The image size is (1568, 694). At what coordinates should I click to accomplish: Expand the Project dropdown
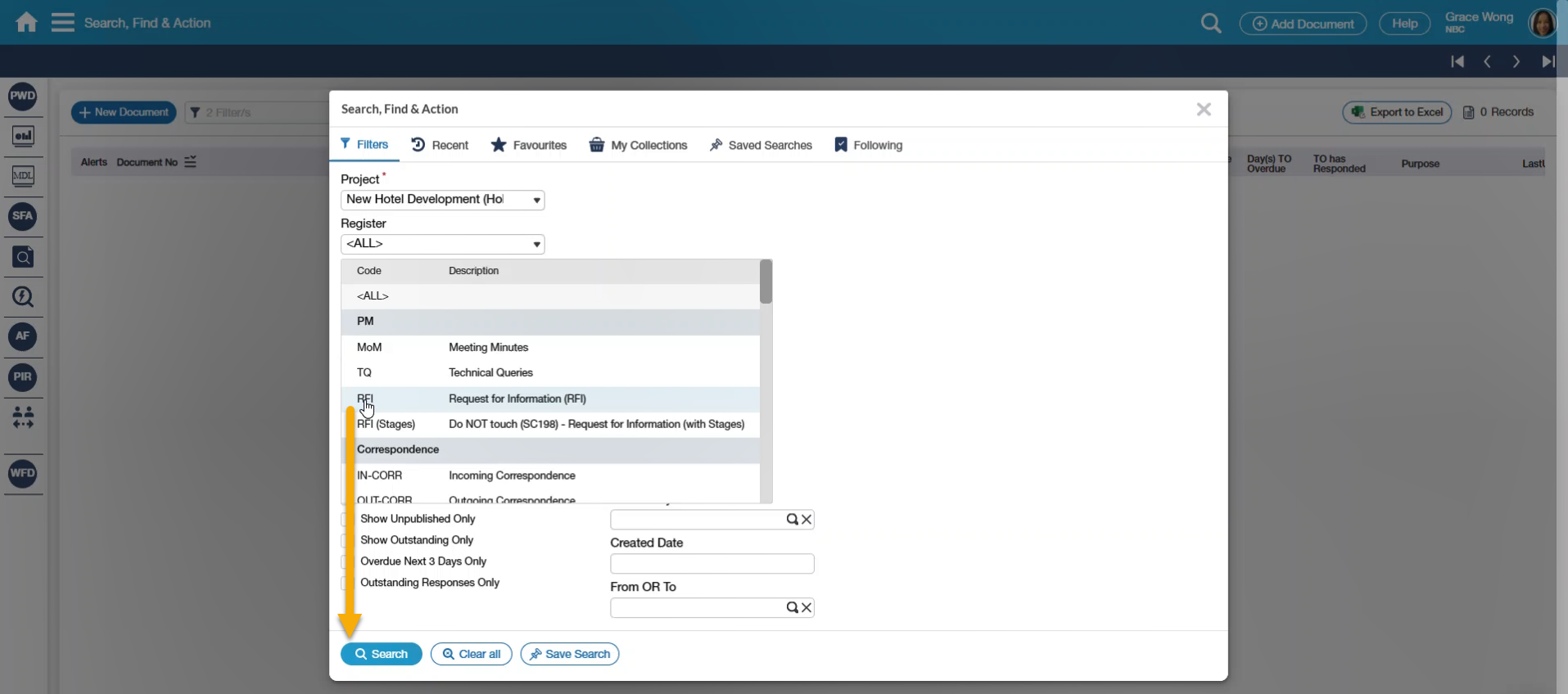point(536,200)
